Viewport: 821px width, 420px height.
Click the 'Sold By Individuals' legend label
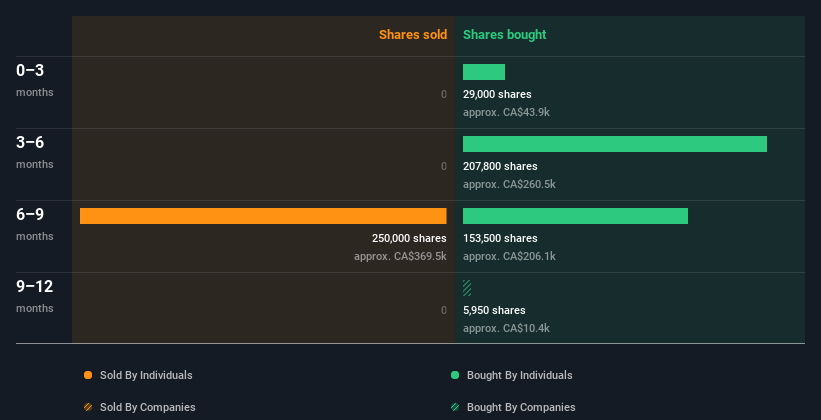click(x=146, y=375)
